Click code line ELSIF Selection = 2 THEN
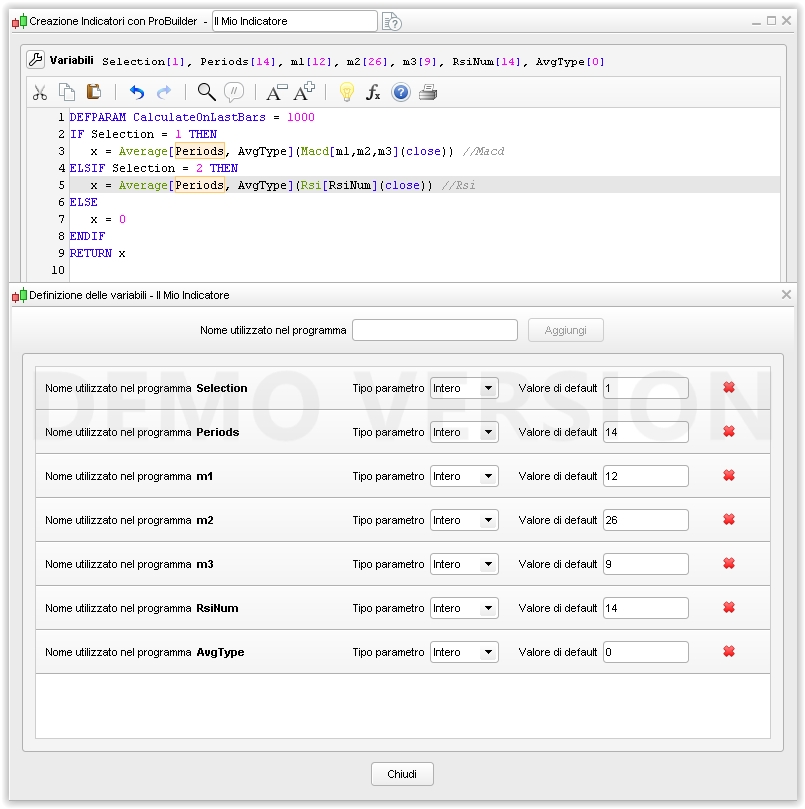The width and height of the screenshot is (805, 809). pos(154,168)
